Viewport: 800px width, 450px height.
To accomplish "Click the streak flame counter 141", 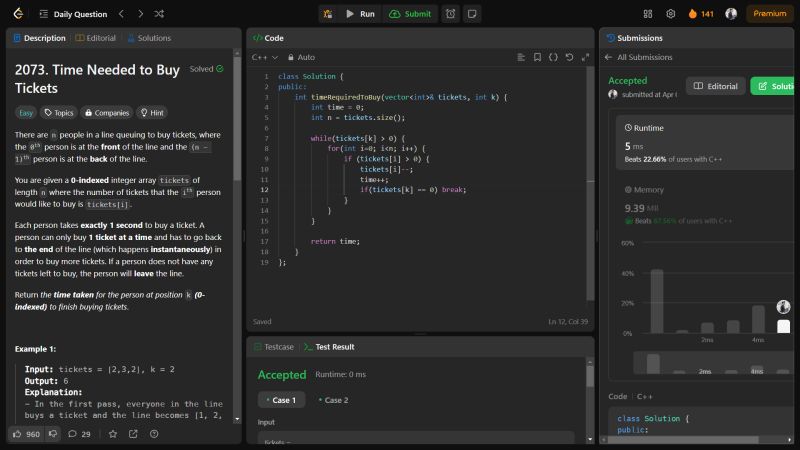I will point(701,14).
